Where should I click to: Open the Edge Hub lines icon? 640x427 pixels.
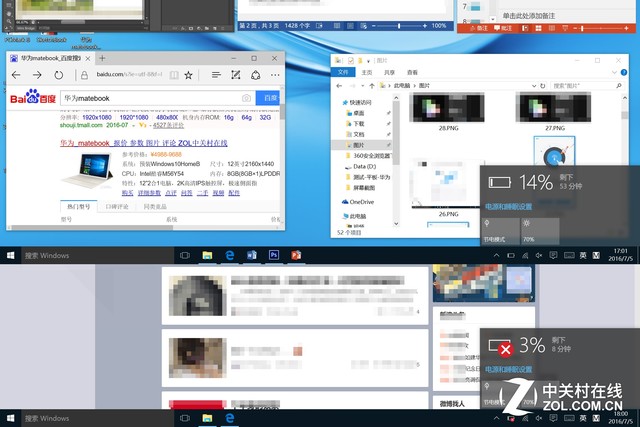216,75
